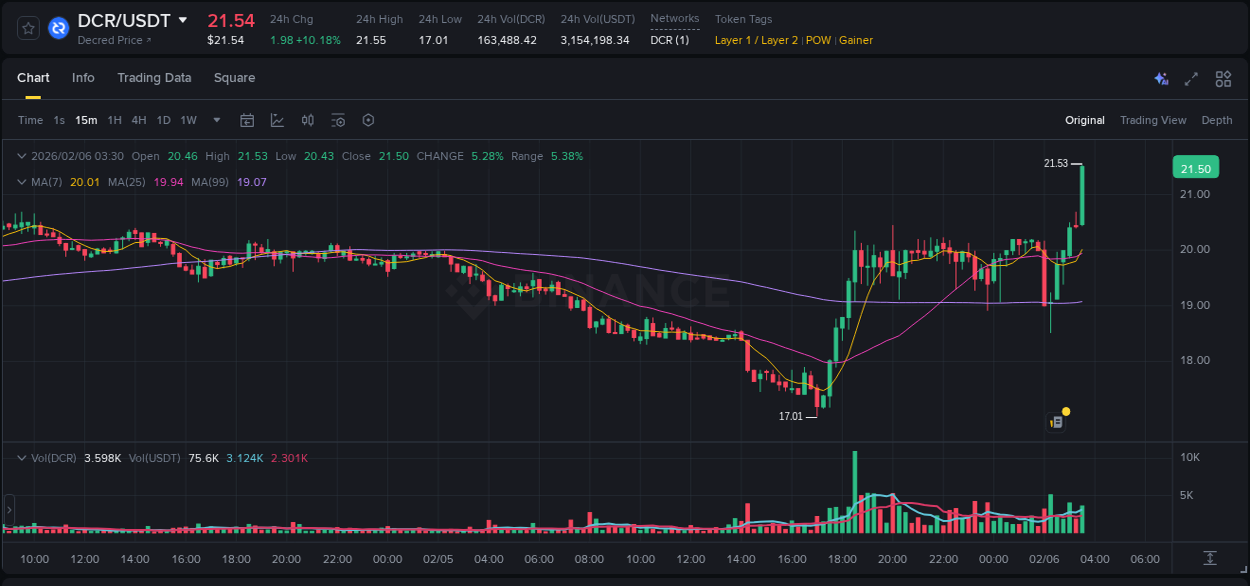Image resolution: width=1250 pixels, height=586 pixels.
Task: Expand more time intervals dropdown arrow
Action: [217, 120]
